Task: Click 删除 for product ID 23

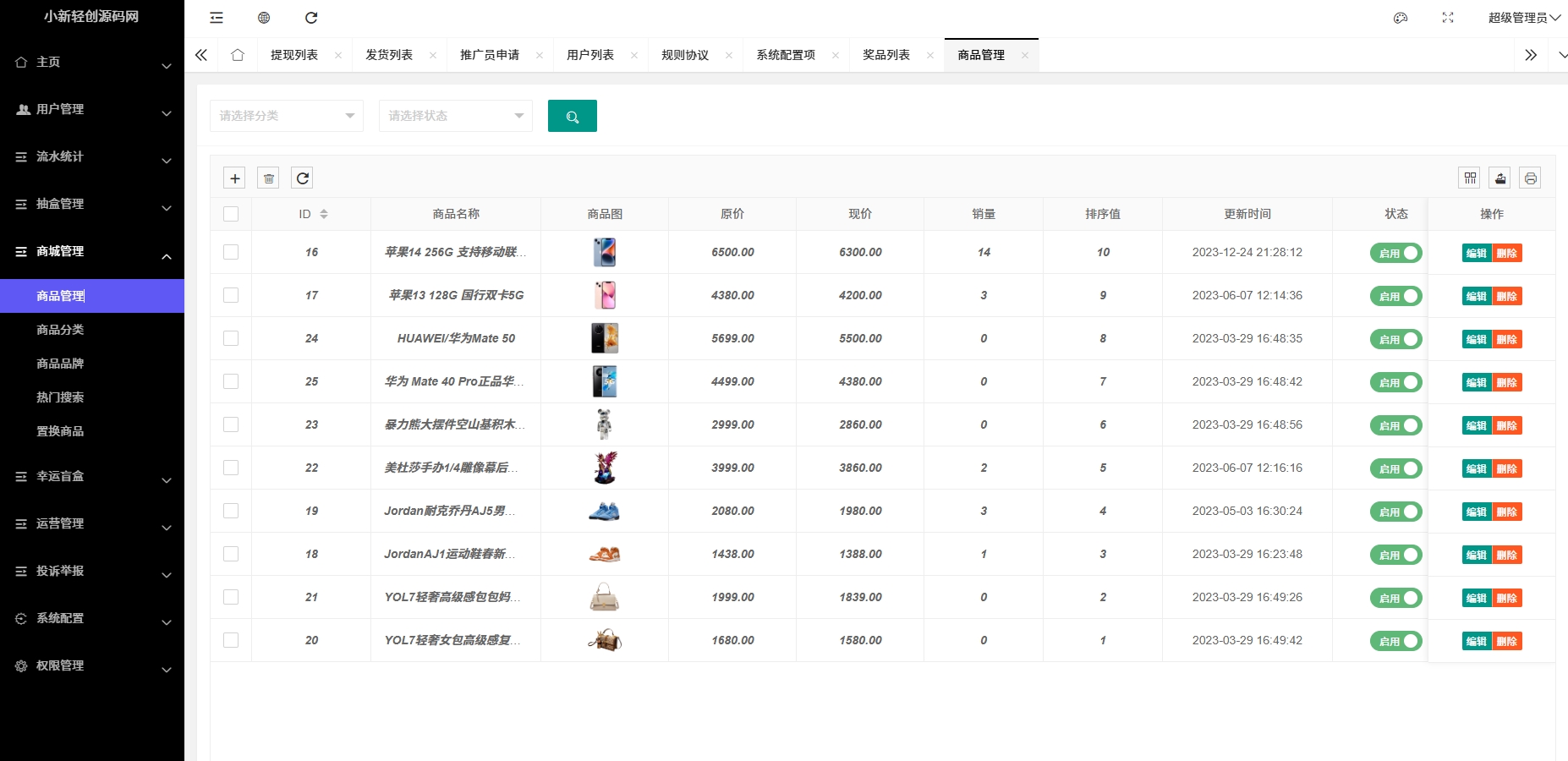Action: click(1507, 425)
